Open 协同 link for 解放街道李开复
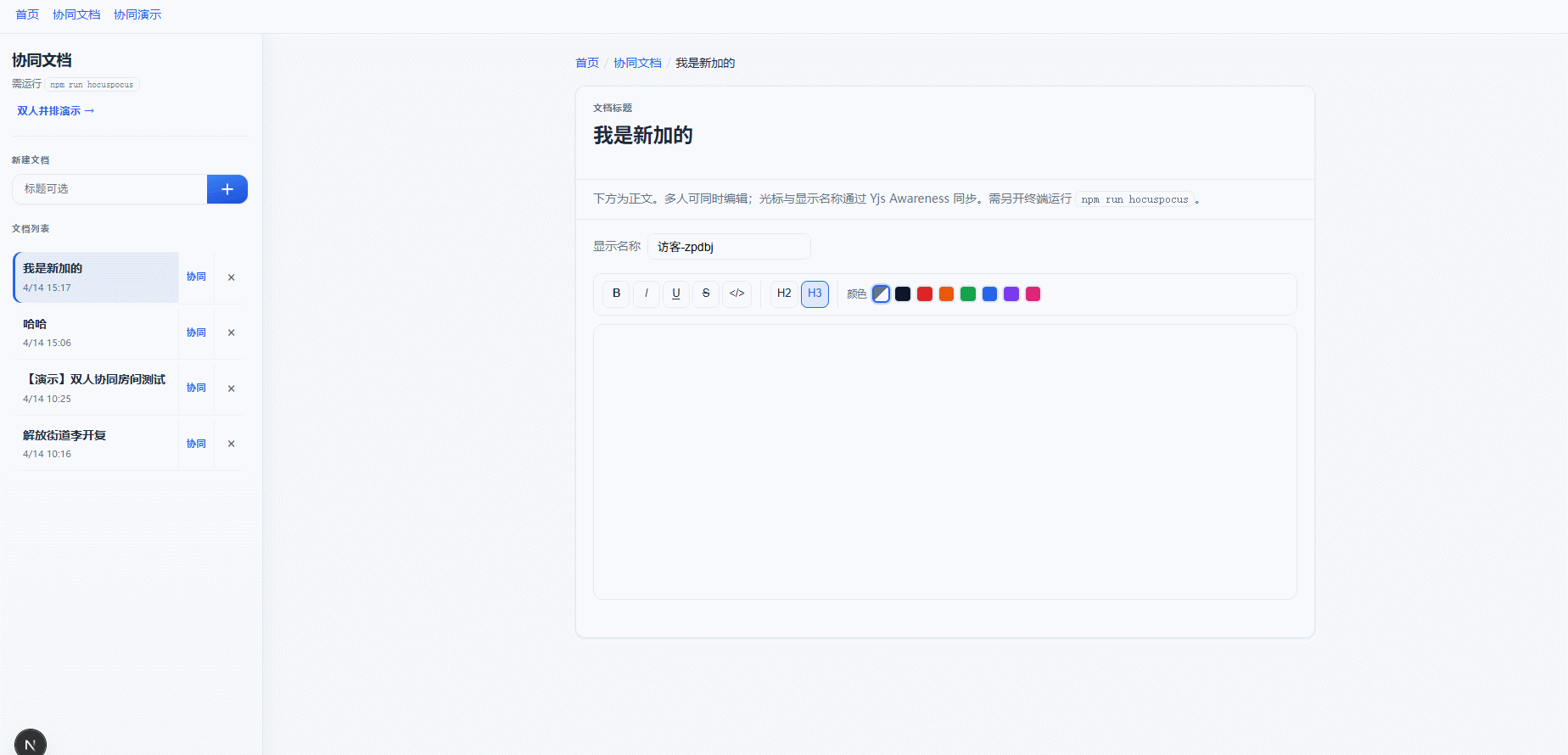Viewport: 1568px width, 755px height. (196, 444)
